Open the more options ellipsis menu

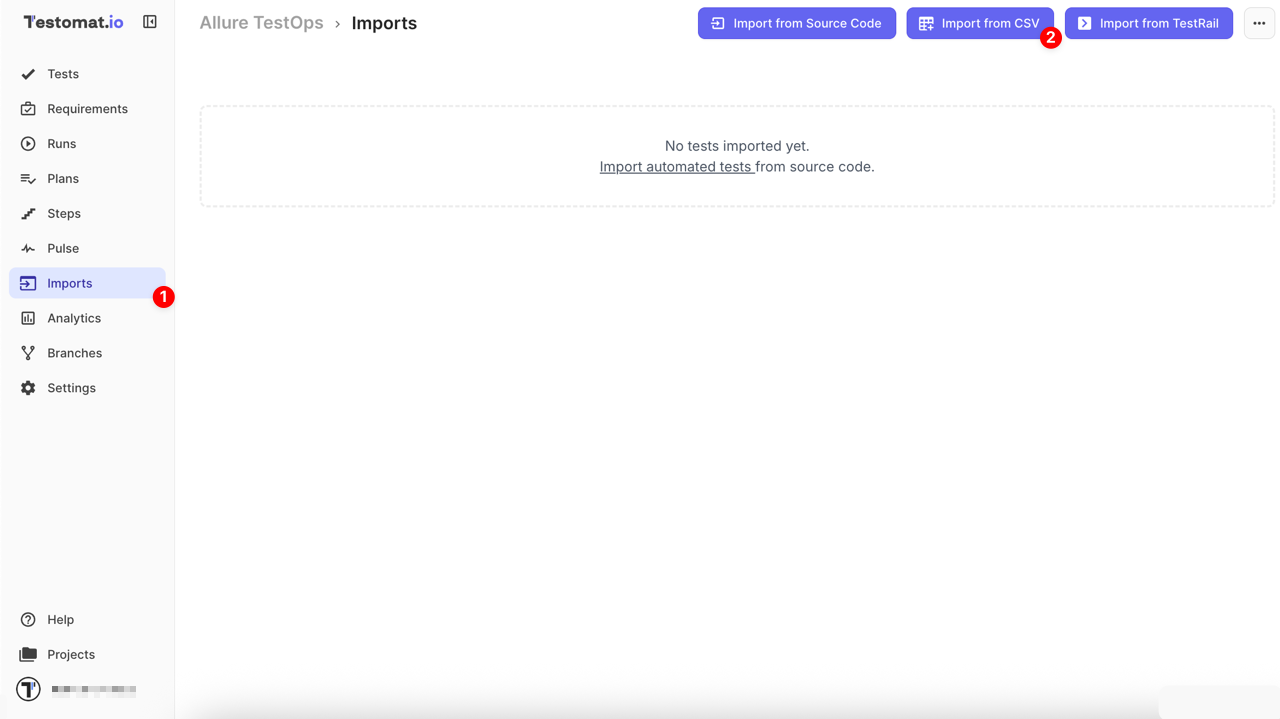1258,22
